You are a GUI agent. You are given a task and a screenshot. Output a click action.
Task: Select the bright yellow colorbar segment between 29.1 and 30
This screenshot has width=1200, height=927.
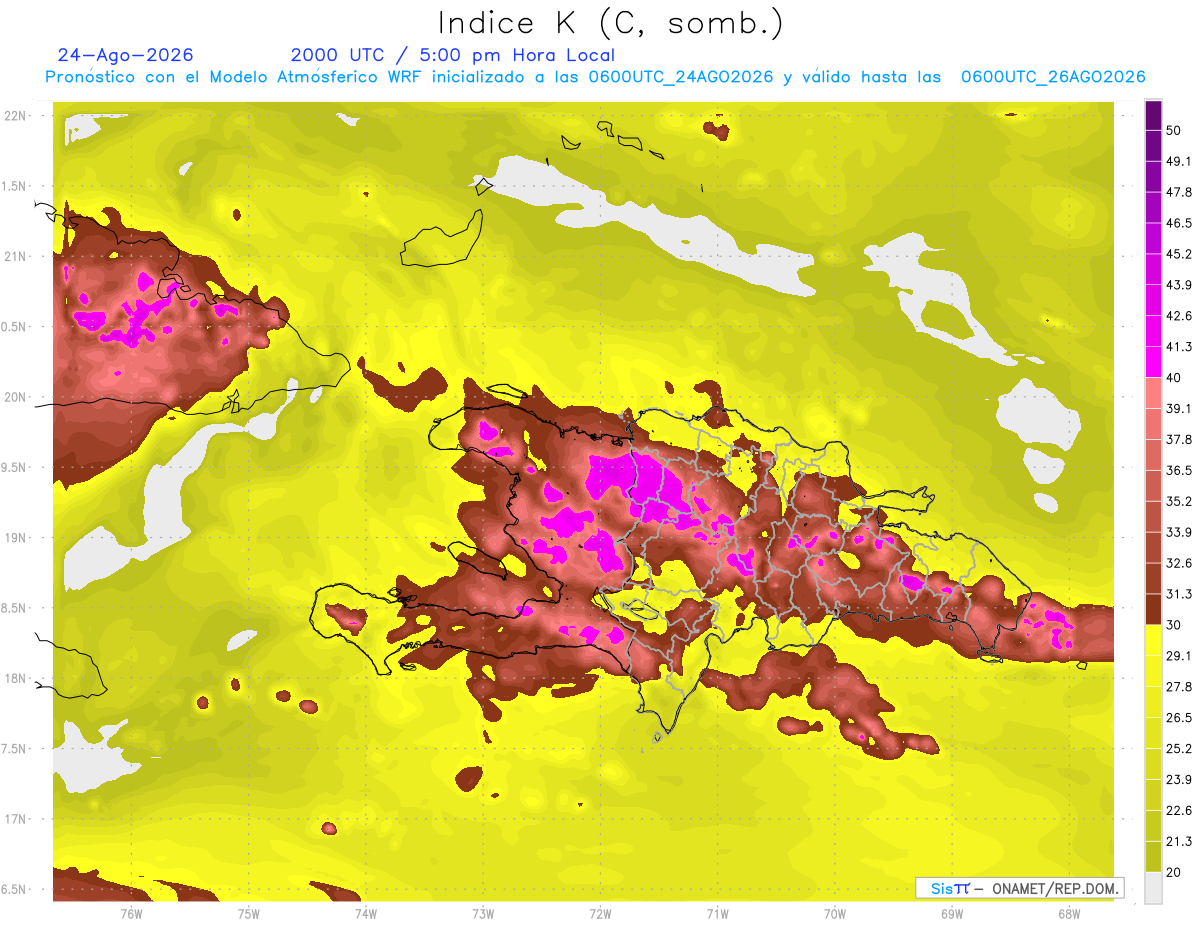pos(1153,640)
